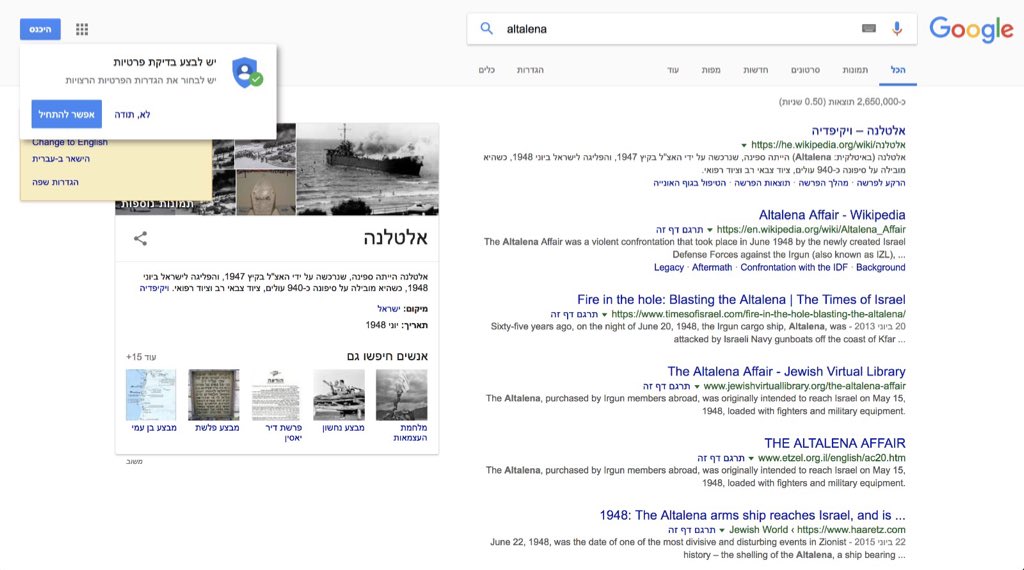Switch to the חדשות tab
Screen dimensions: 1024x570
pyautogui.click(x=756, y=70)
